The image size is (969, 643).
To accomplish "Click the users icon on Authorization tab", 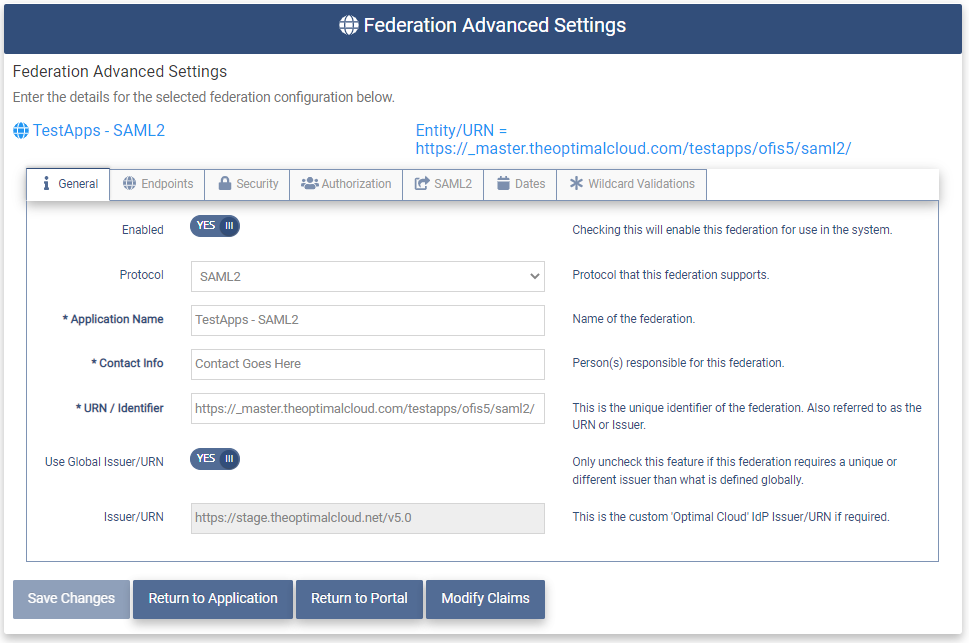I will pos(310,184).
